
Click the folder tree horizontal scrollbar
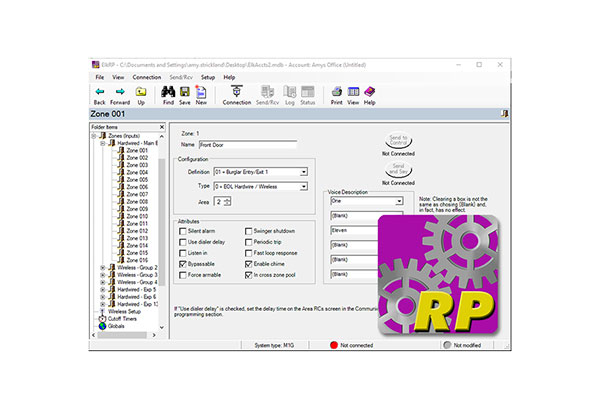tap(122, 335)
